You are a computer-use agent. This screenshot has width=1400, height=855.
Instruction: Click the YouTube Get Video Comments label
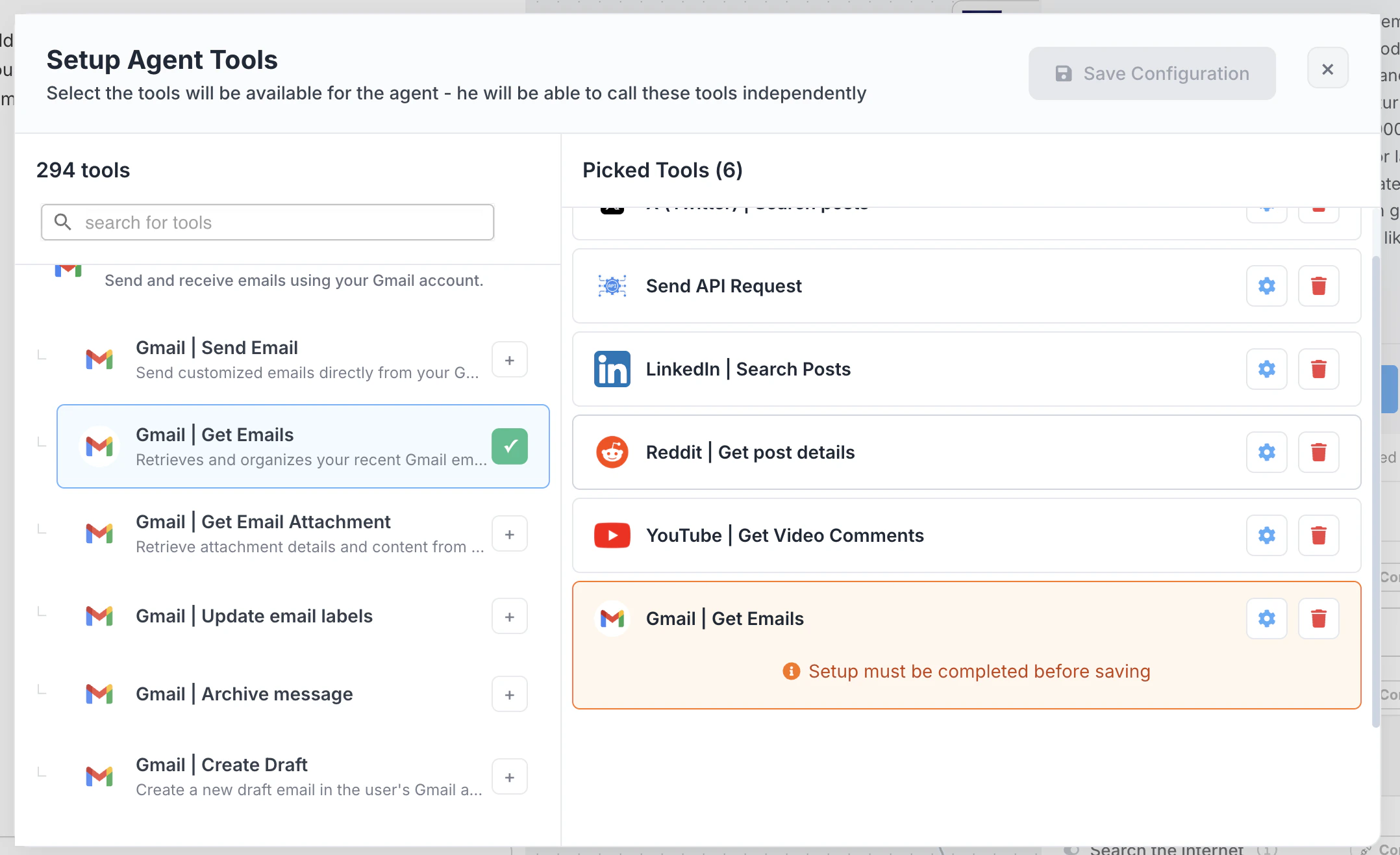tap(784, 535)
